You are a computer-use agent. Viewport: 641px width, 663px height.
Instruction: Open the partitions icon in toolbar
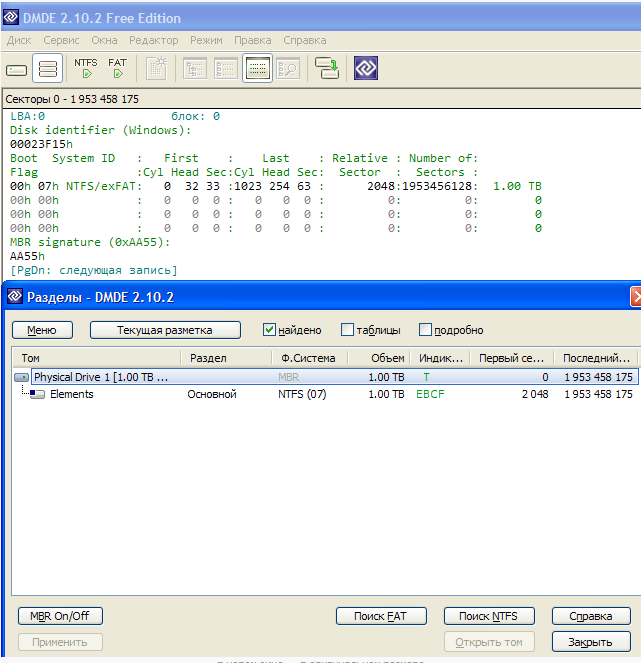coord(47,69)
